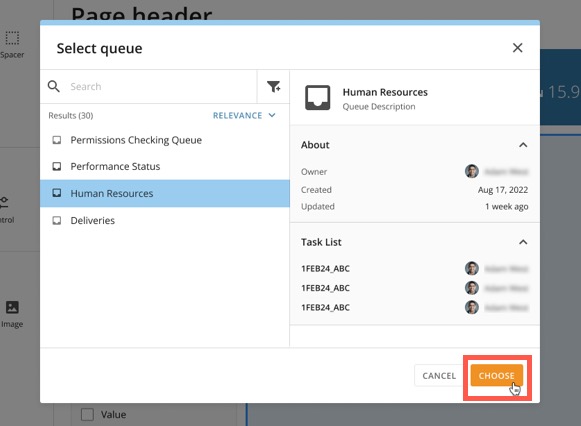581x426 pixels.
Task: Click the Cancel button
Action: coord(439,376)
